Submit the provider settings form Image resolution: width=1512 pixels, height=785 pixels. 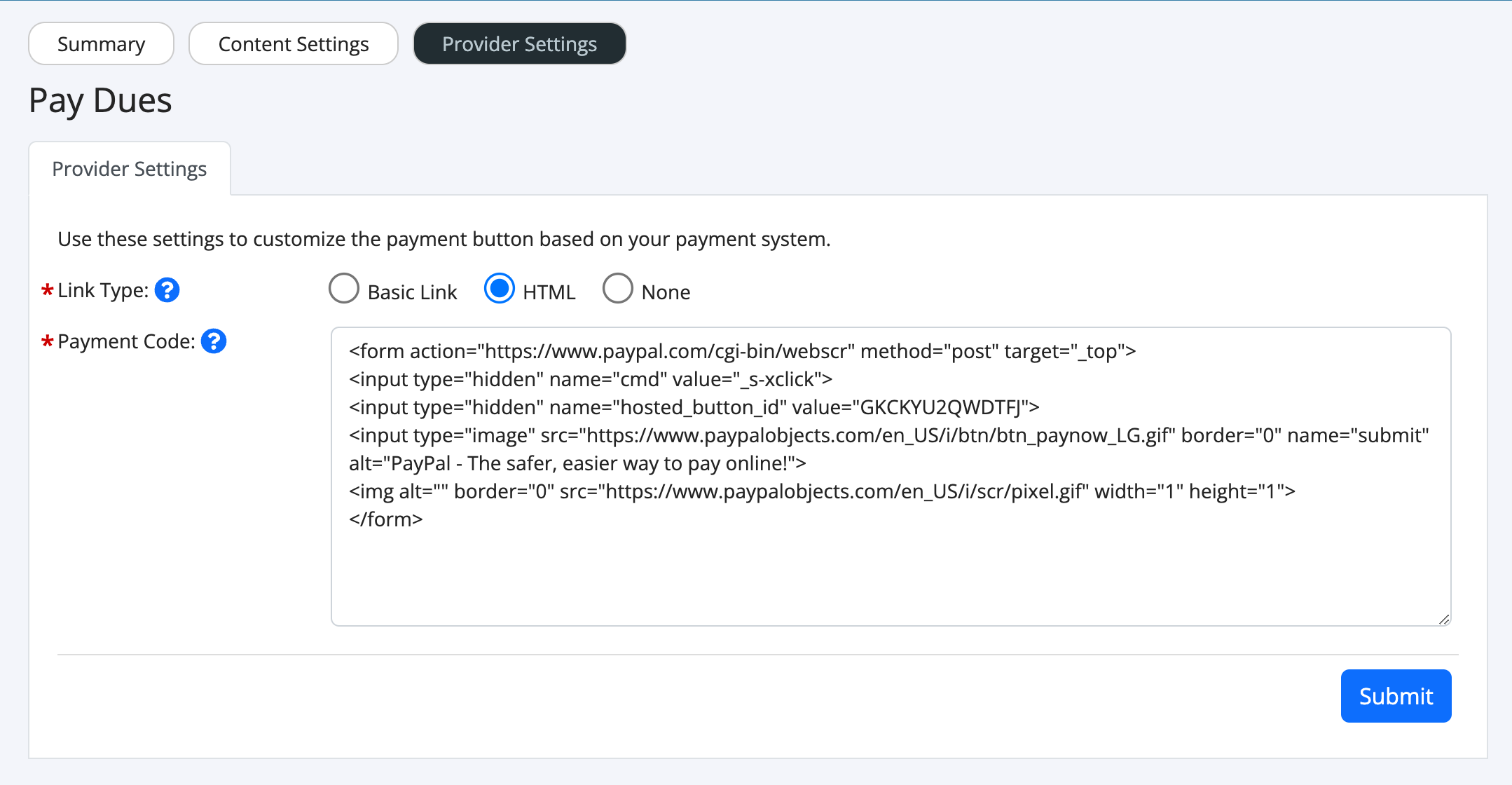click(1396, 696)
